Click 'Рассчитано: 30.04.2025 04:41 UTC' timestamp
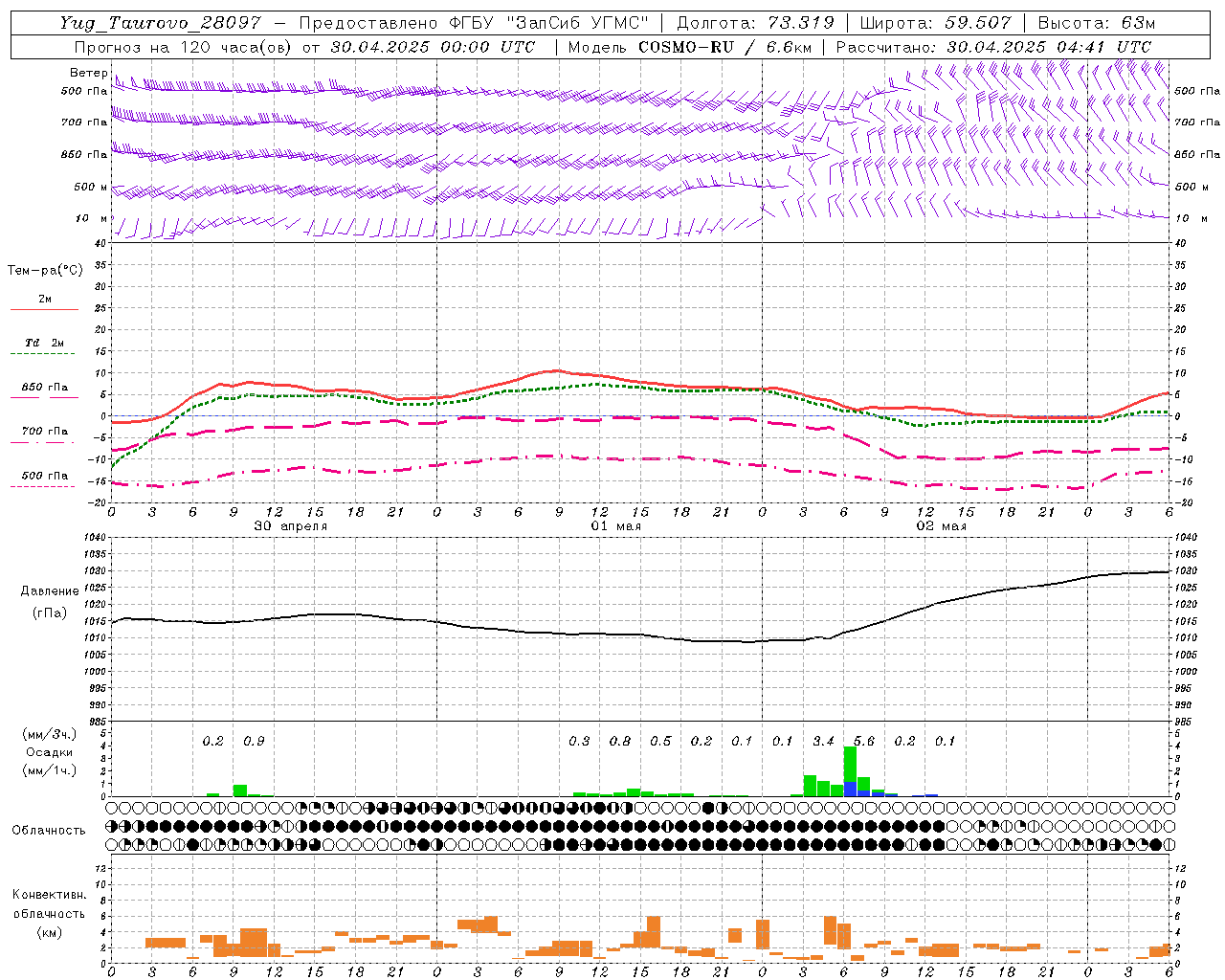 tap(993, 47)
